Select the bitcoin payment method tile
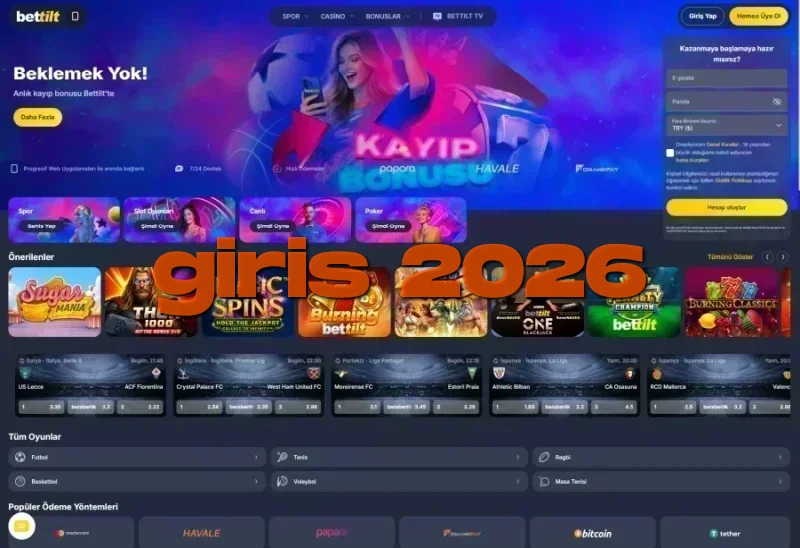Viewport: 800px width, 548px height. point(593,533)
